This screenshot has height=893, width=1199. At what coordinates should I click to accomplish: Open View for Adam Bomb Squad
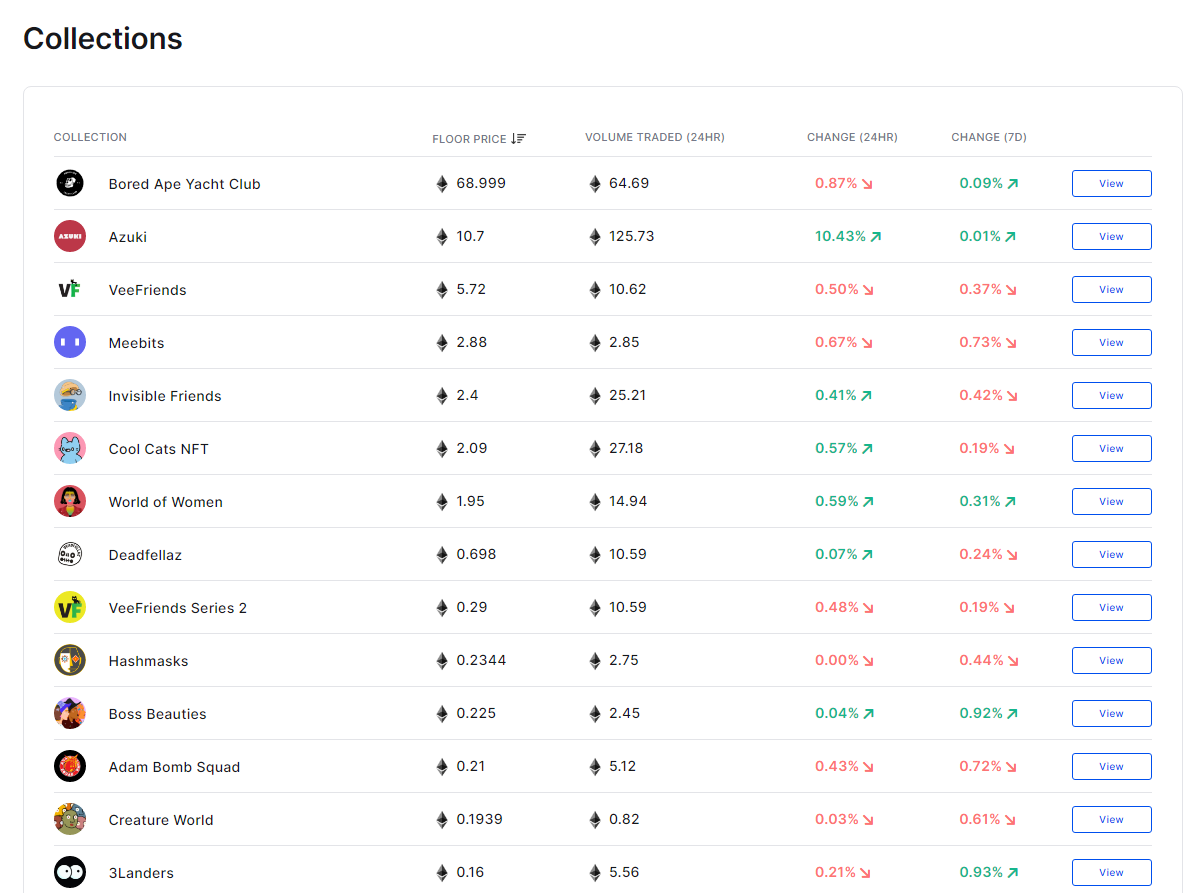1112,766
